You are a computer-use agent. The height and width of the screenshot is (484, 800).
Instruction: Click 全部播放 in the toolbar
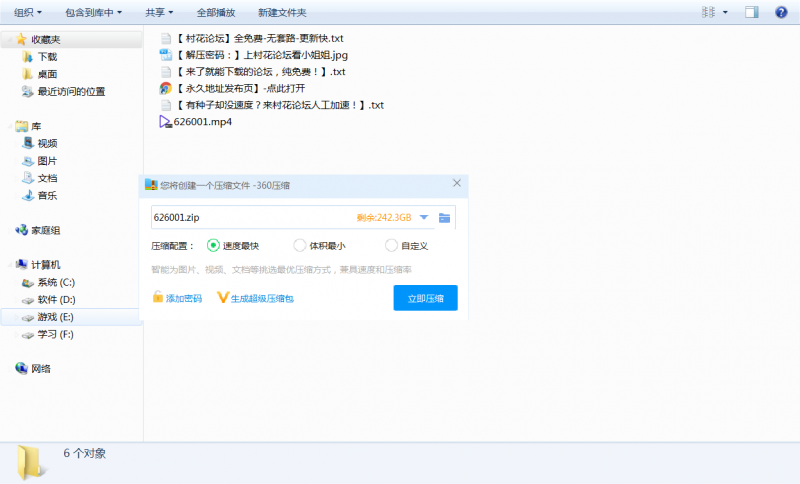point(216,12)
